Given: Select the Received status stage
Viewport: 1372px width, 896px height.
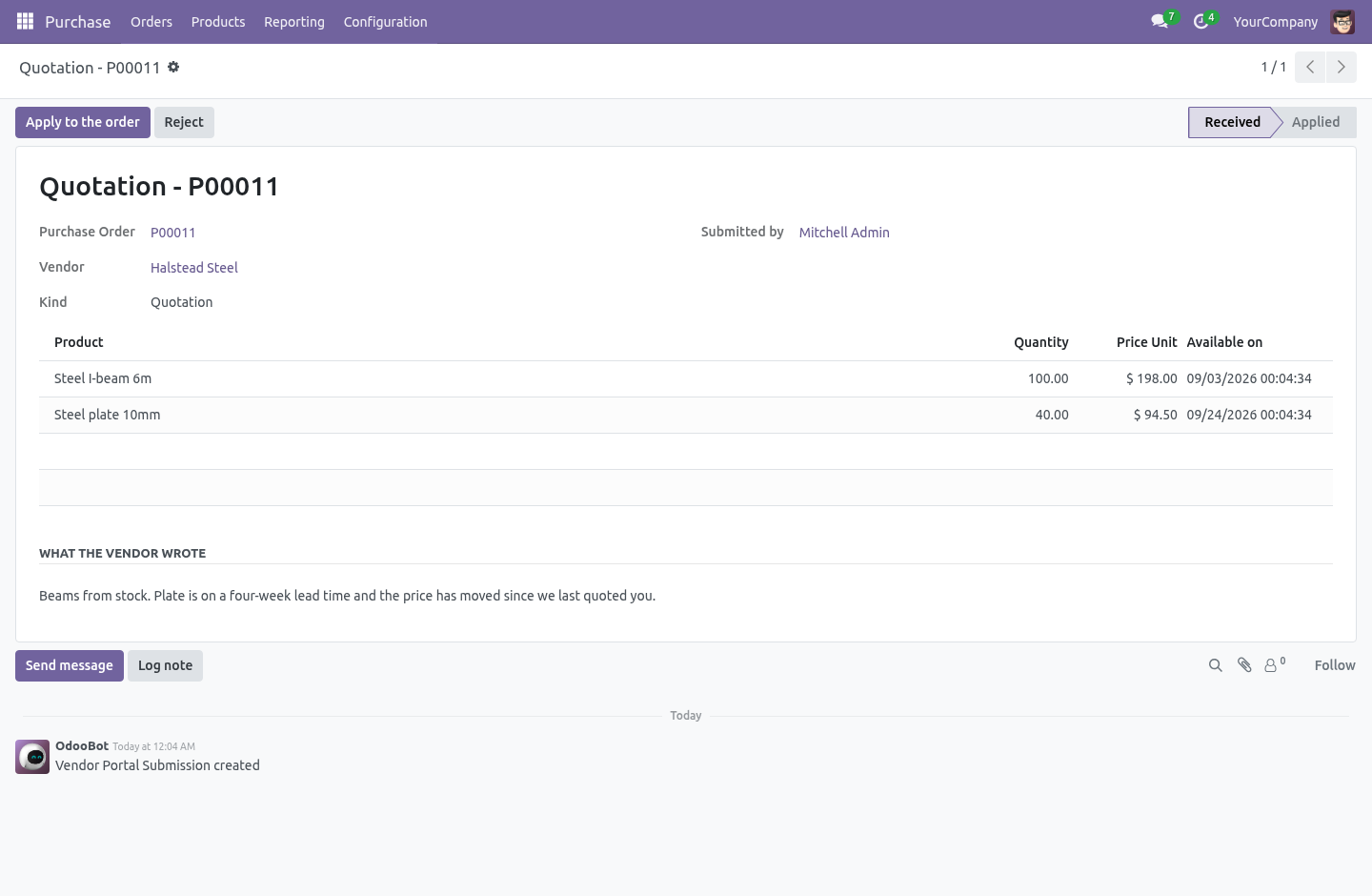Looking at the screenshot, I should point(1232,122).
